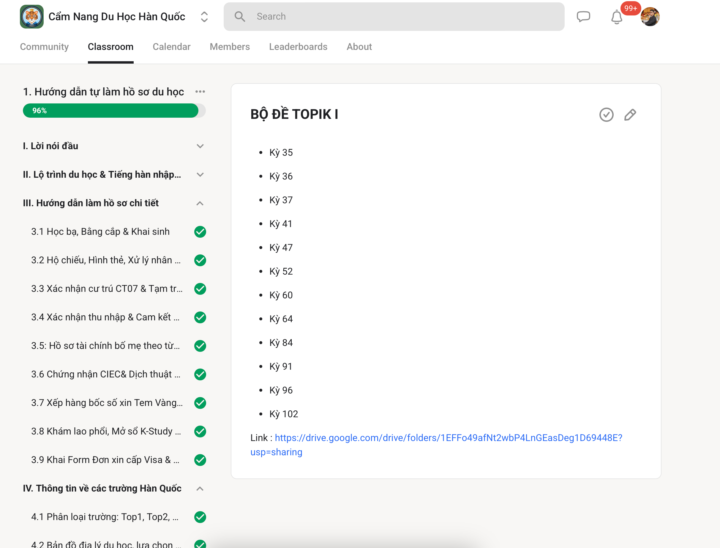Toggle completion check for lesson 3.5
This screenshot has width=720, height=548.
[x=200, y=346]
